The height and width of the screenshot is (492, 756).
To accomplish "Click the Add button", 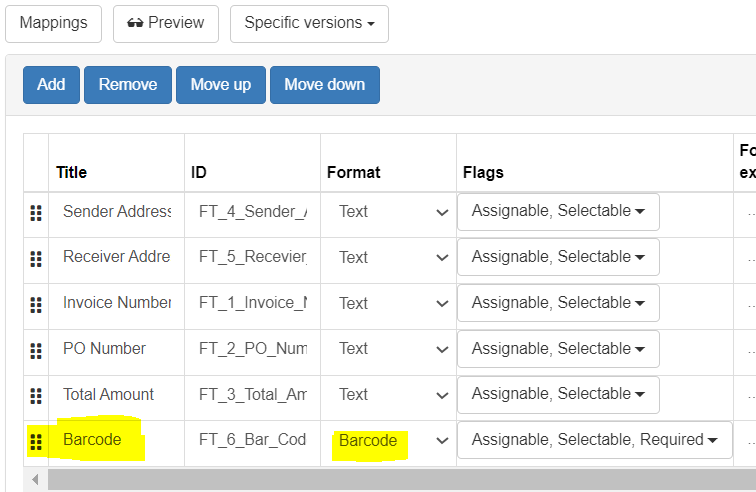I will (x=51, y=85).
